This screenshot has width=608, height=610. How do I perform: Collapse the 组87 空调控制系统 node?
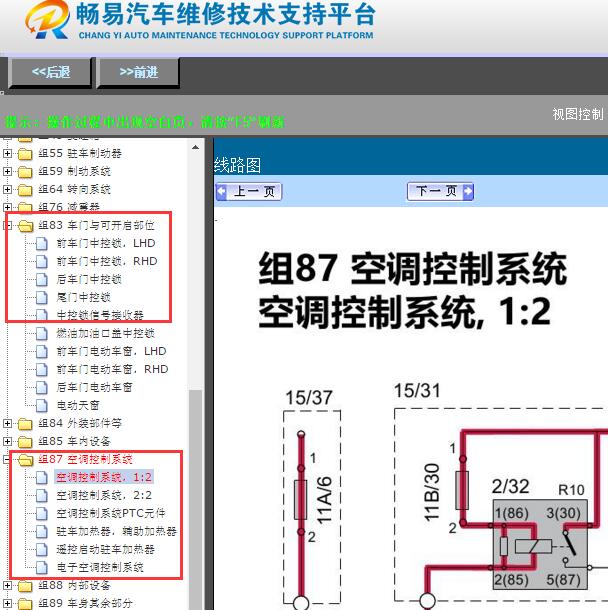point(7,459)
